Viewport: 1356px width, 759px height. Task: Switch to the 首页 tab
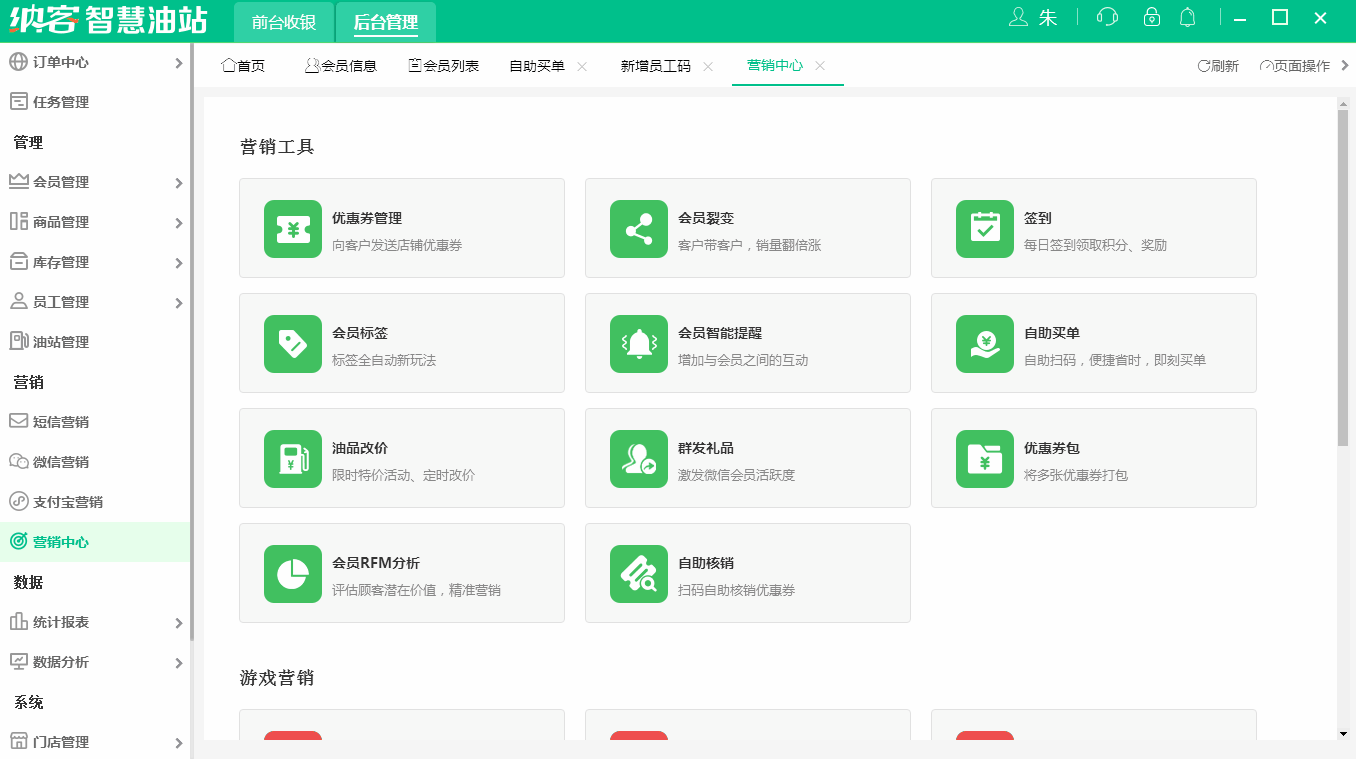coord(241,64)
